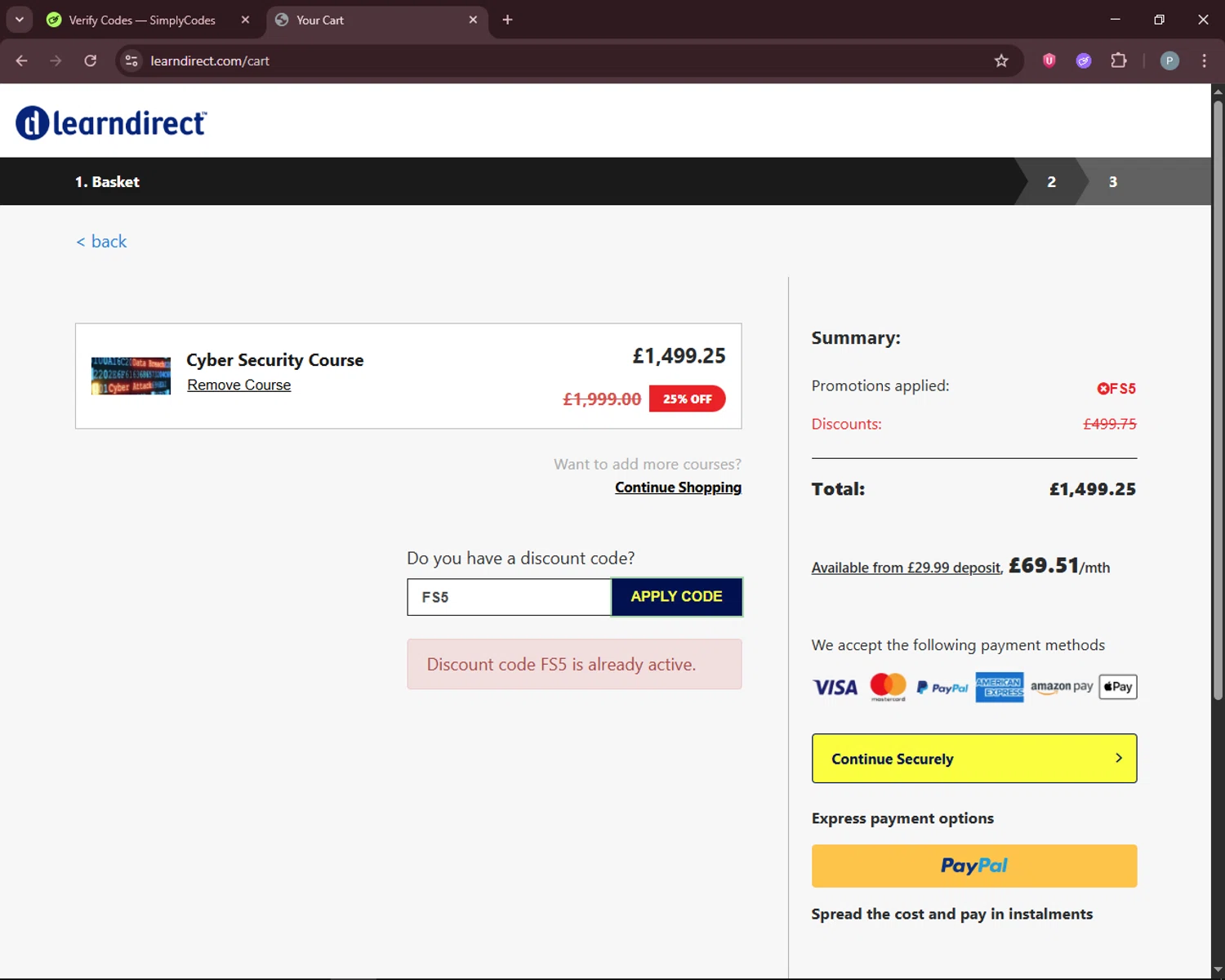1225x980 pixels.
Task: Click the 'Discount code FS5 is already active' message
Action: tap(574, 664)
